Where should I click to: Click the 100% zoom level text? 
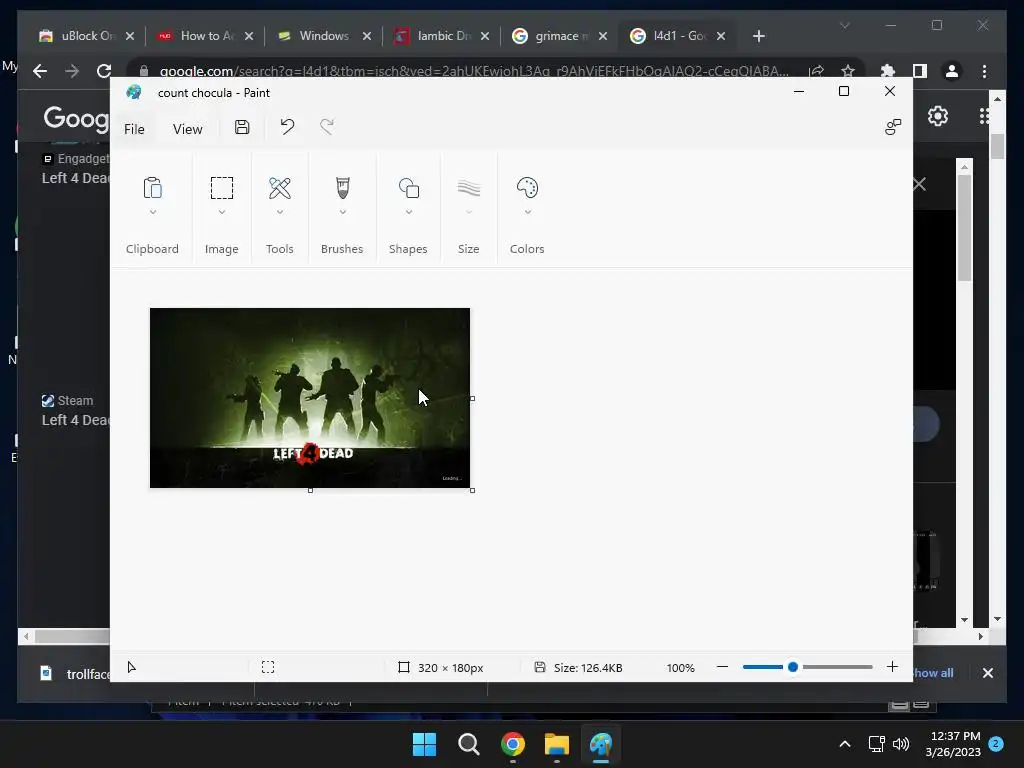(680, 667)
